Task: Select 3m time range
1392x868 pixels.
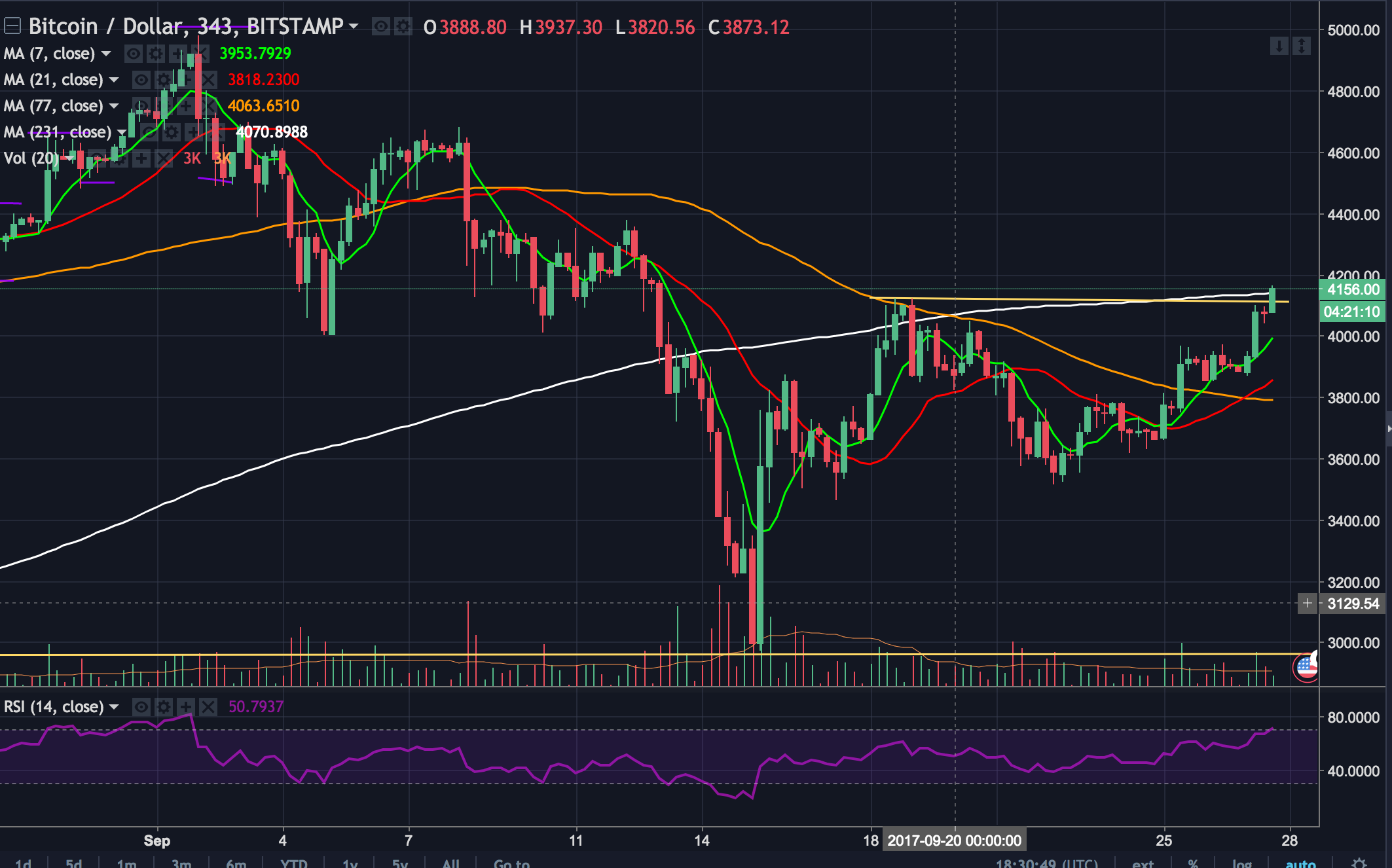Action: click(x=181, y=863)
